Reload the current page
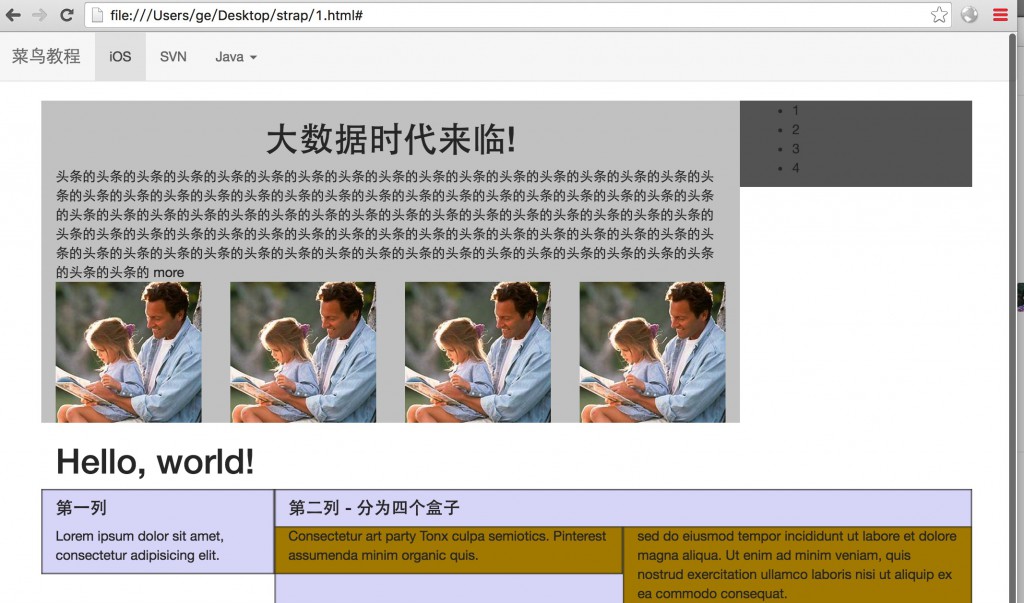This screenshot has width=1024, height=603. click(x=67, y=15)
